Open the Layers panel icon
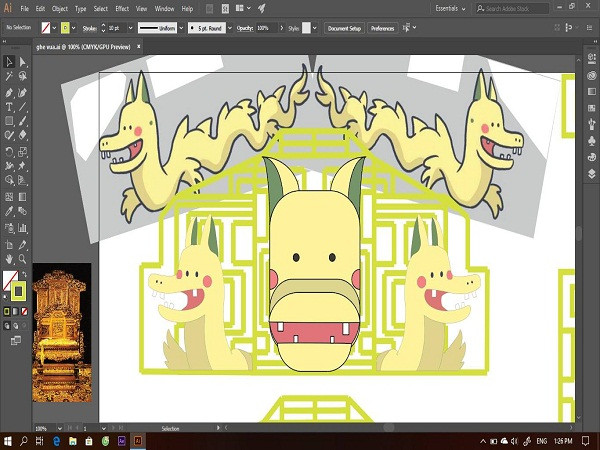600x450 pixels. 591,172
